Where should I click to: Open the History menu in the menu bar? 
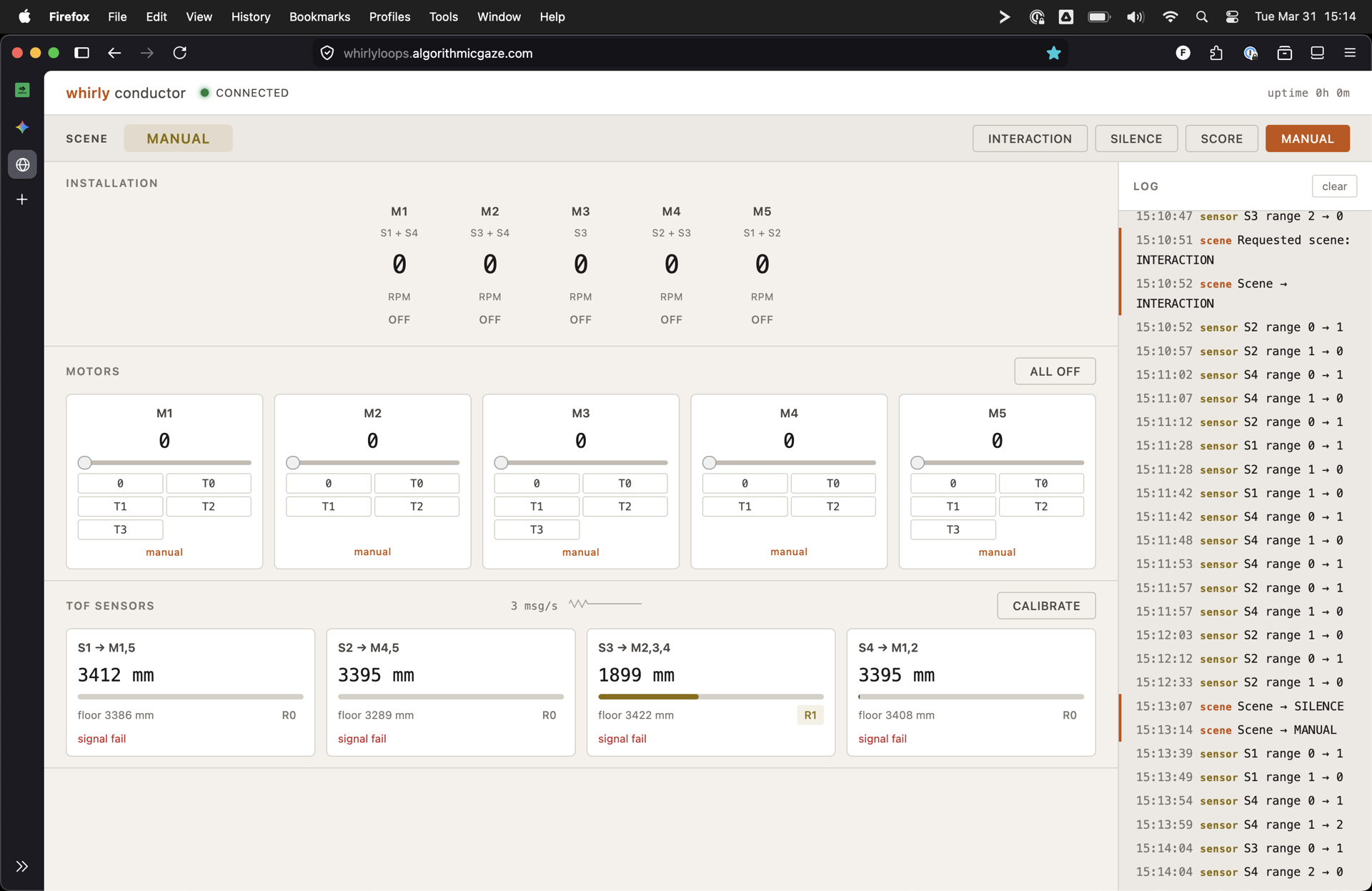[x=250, y=16]
